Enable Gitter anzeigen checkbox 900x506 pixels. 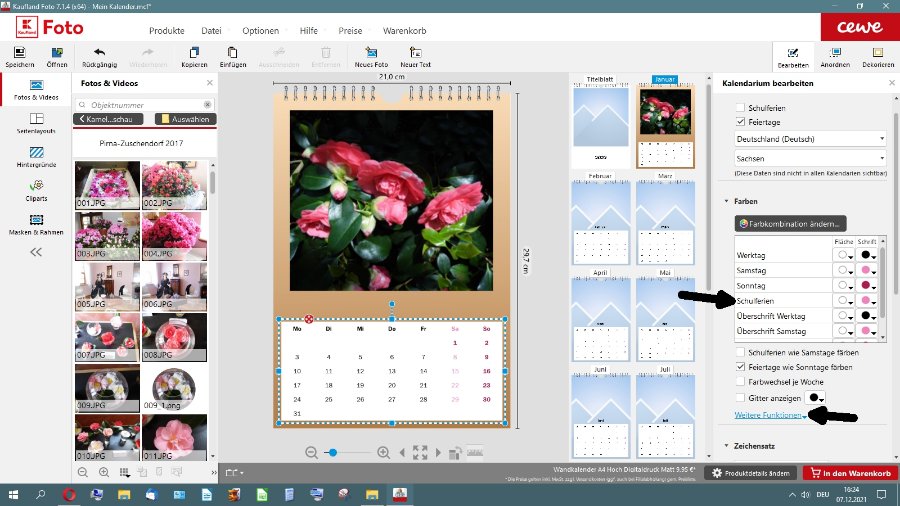pyautogui.click(x=740, y=397)
